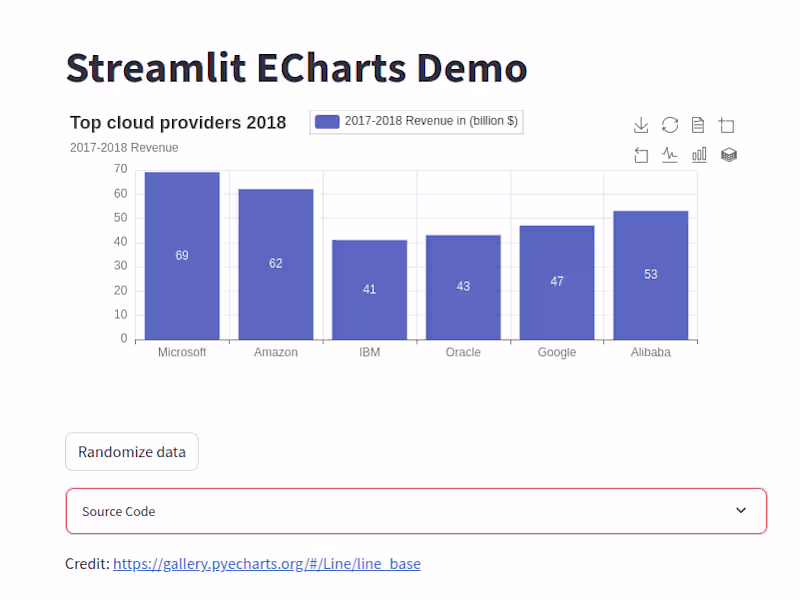Click the Amazon revenue bar

(x=275, y=263)
